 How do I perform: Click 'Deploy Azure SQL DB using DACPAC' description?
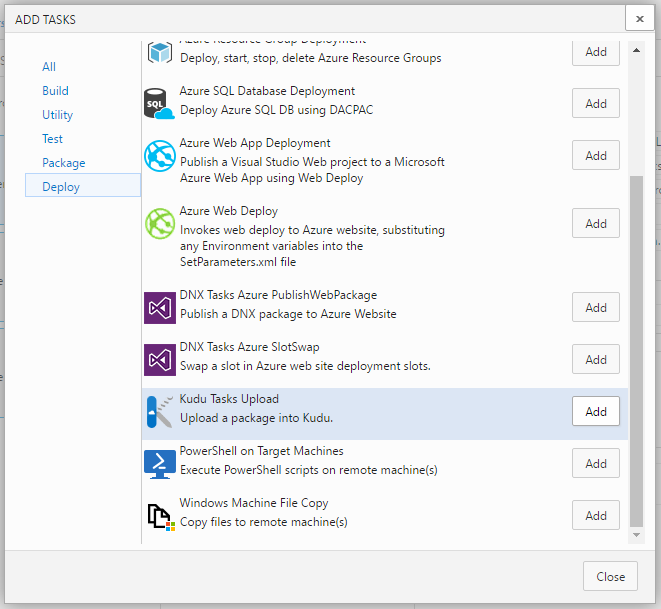coord(277,110)
